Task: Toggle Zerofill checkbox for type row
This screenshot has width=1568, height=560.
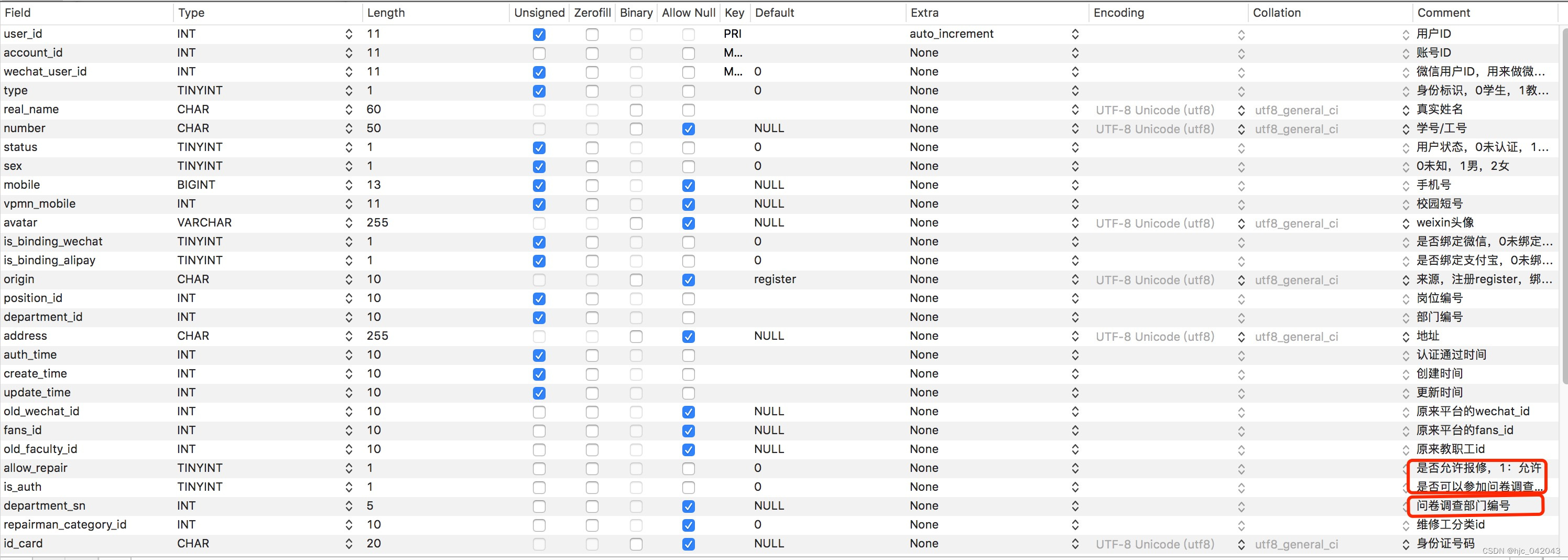Action: point(592,91)
